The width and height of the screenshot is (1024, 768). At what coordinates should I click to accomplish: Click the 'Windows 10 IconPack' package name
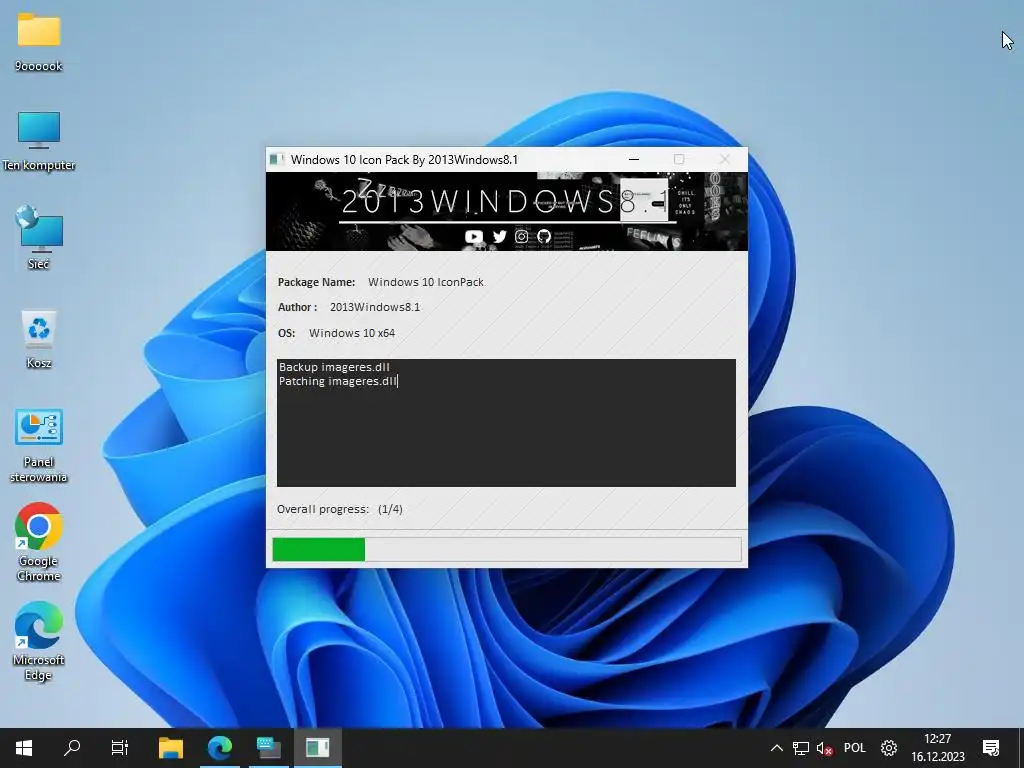426,282
